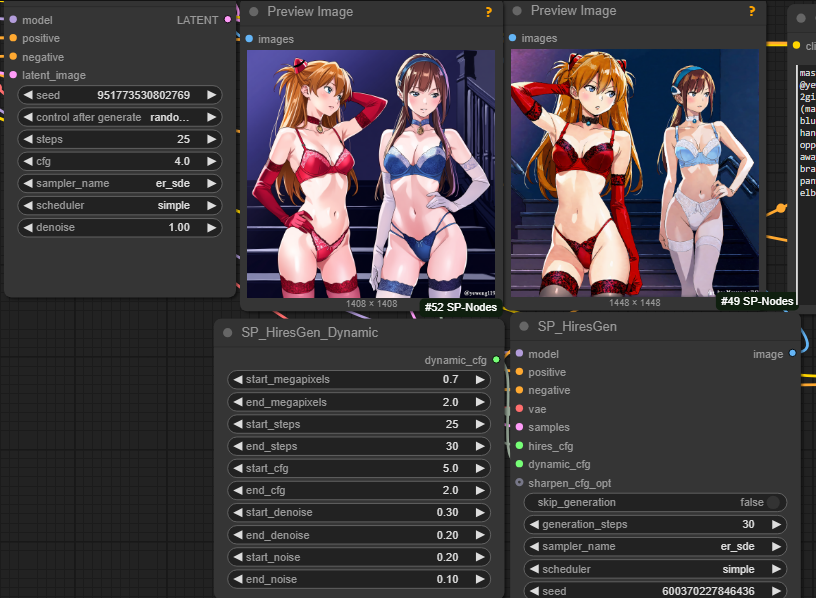Click the SP_HiresGen dynamic_cfg input connector
816x598 pixels.
tap(519, 464)
